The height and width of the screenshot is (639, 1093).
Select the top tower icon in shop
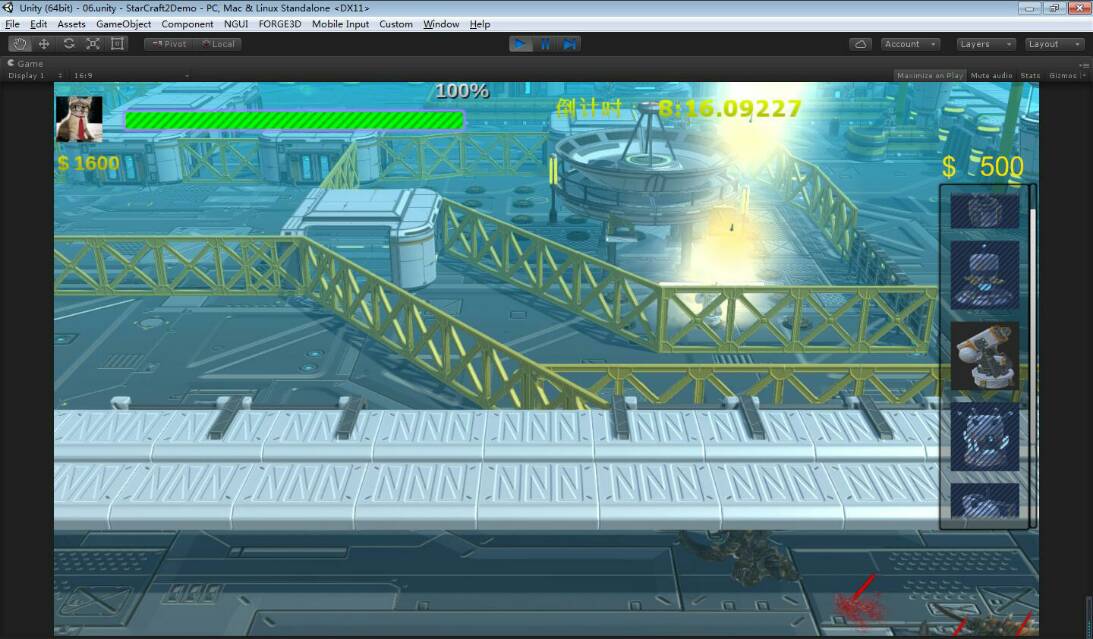coord(984,211)
